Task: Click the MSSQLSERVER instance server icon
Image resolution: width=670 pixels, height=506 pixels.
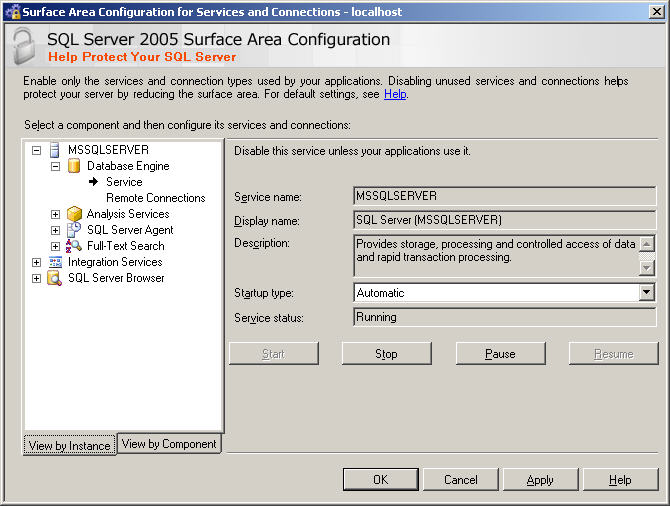Action: click(54, 150)
